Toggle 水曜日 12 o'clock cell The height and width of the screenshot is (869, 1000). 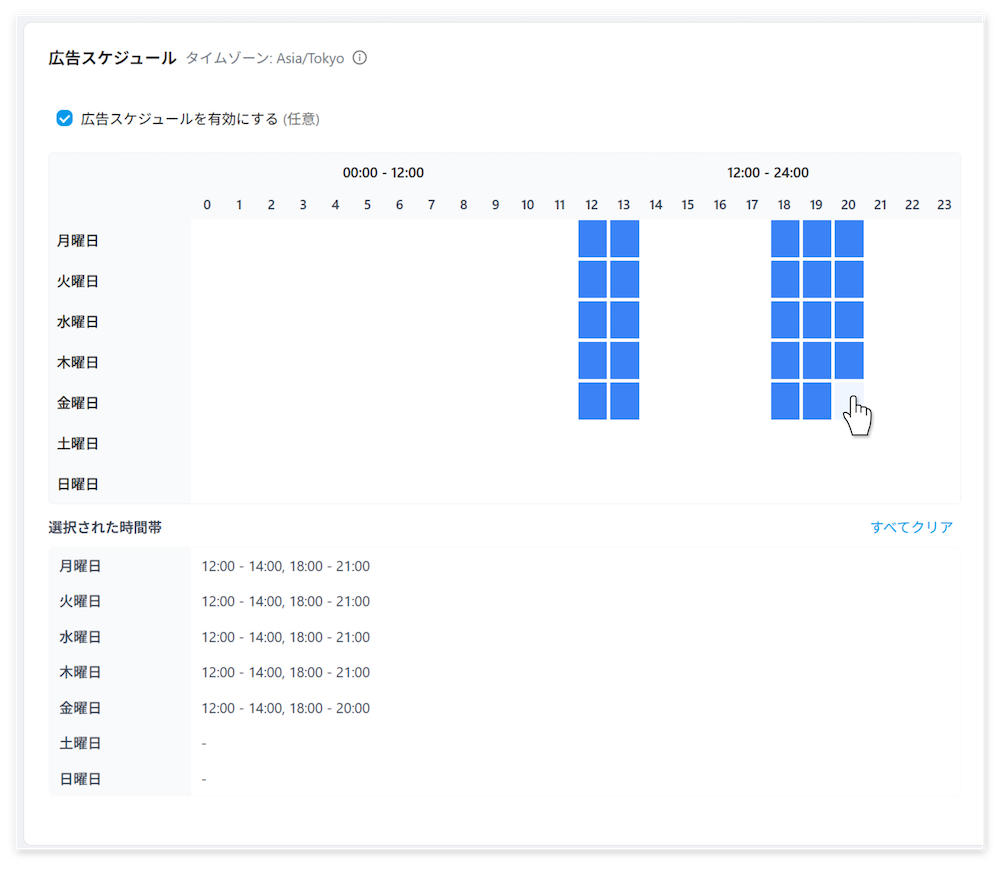click(x=592, y=320)
